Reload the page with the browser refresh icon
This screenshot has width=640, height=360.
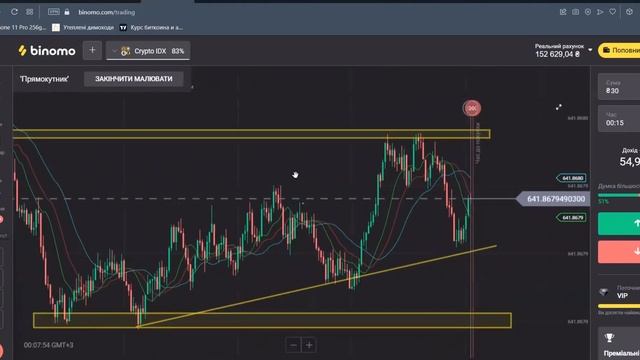click(x=14, y=12)
